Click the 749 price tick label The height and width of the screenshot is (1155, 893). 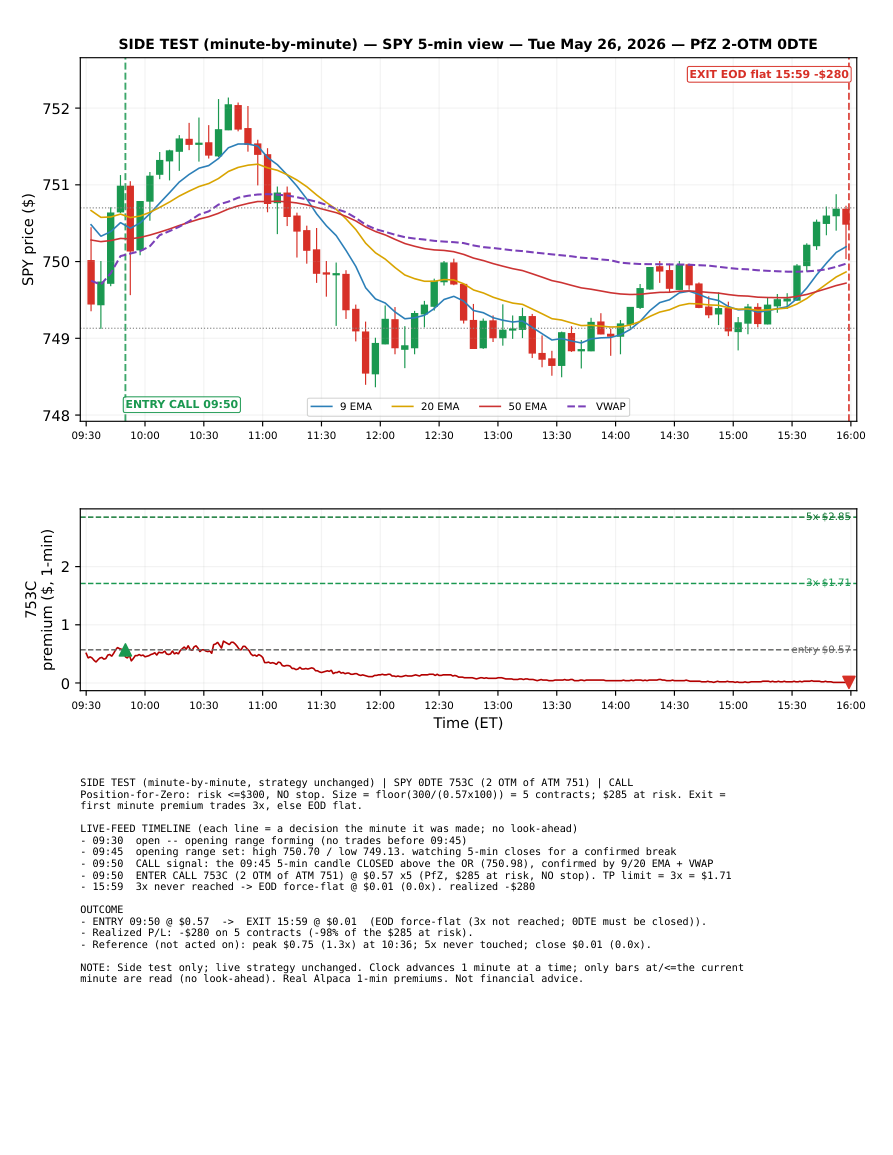click(x=56, y=339)
